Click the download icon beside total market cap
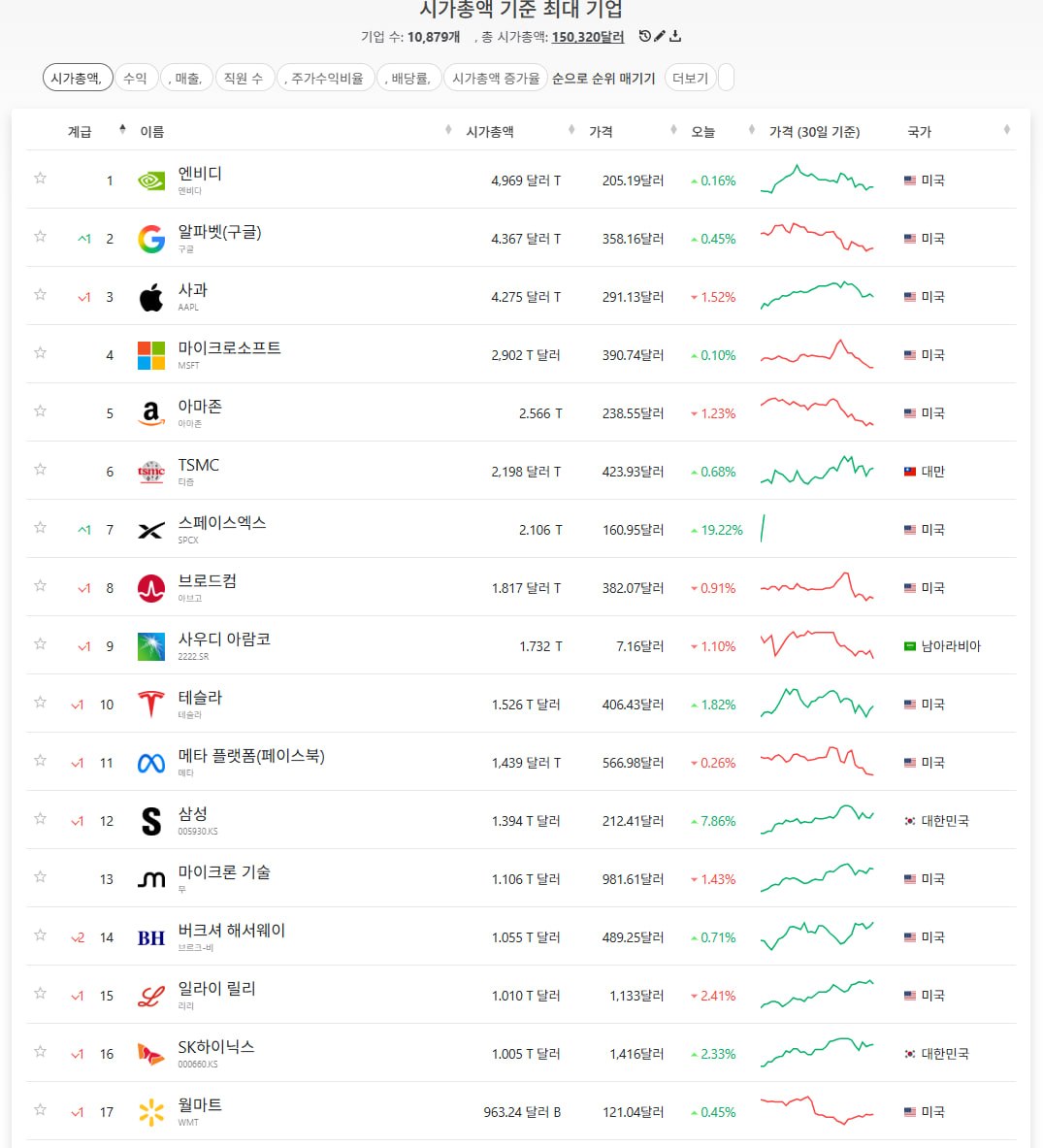This screenshot has height=1148, width=1043. pos(675,36)
